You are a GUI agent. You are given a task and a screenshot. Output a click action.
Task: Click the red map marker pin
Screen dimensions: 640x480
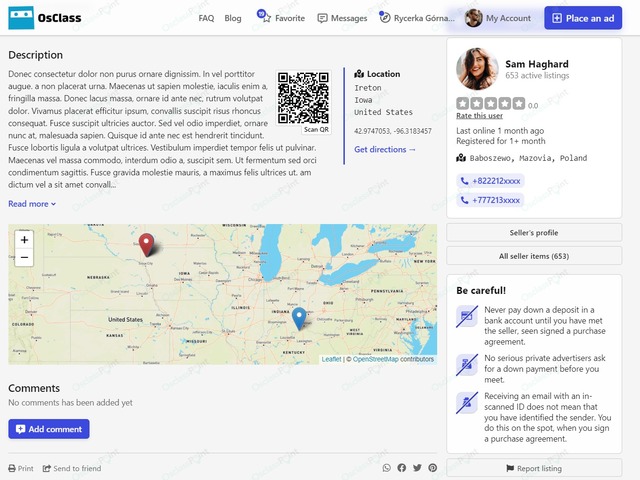point(146,244)
